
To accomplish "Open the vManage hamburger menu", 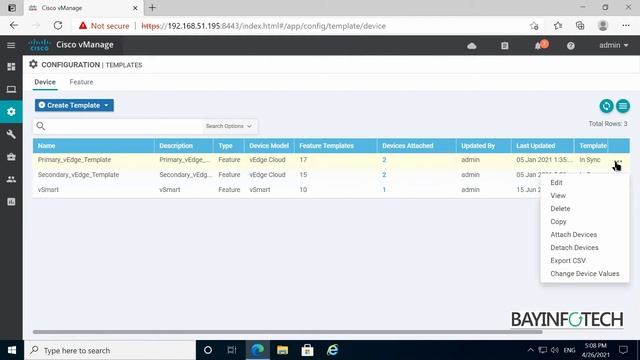I will (x=11, y=45).
